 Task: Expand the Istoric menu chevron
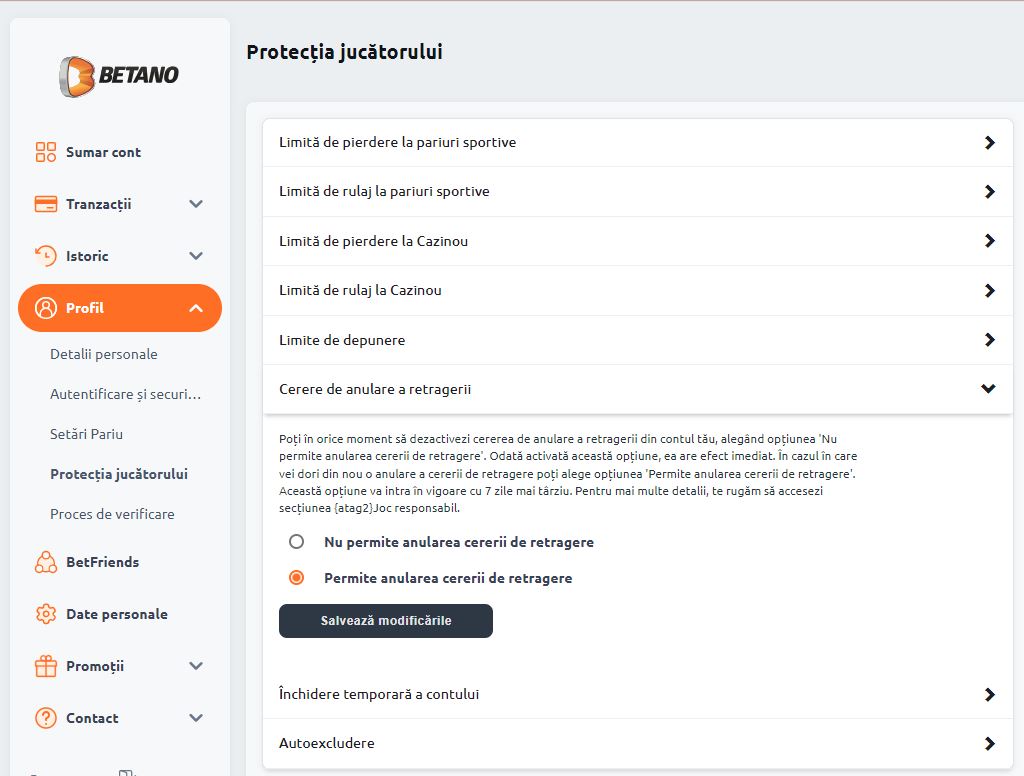point(196,256)
